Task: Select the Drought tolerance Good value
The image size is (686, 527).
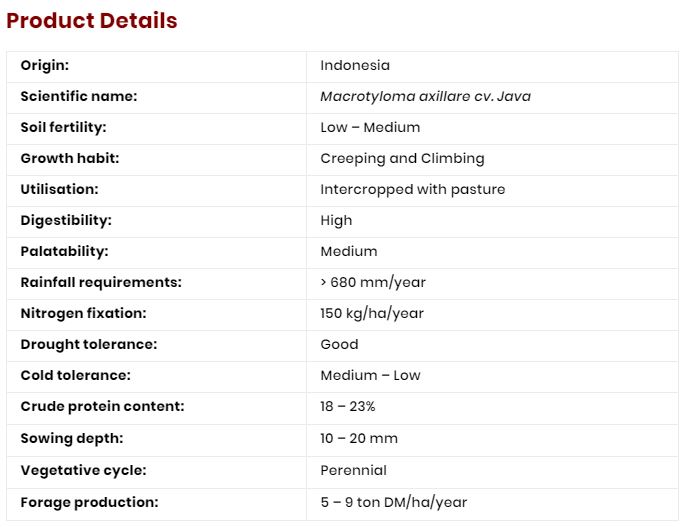Action: coord(339,344)
